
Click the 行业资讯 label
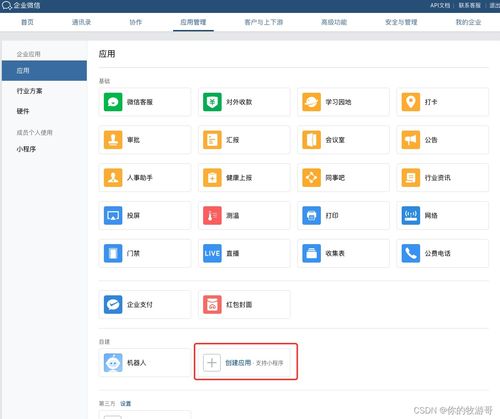click(438, 178)
